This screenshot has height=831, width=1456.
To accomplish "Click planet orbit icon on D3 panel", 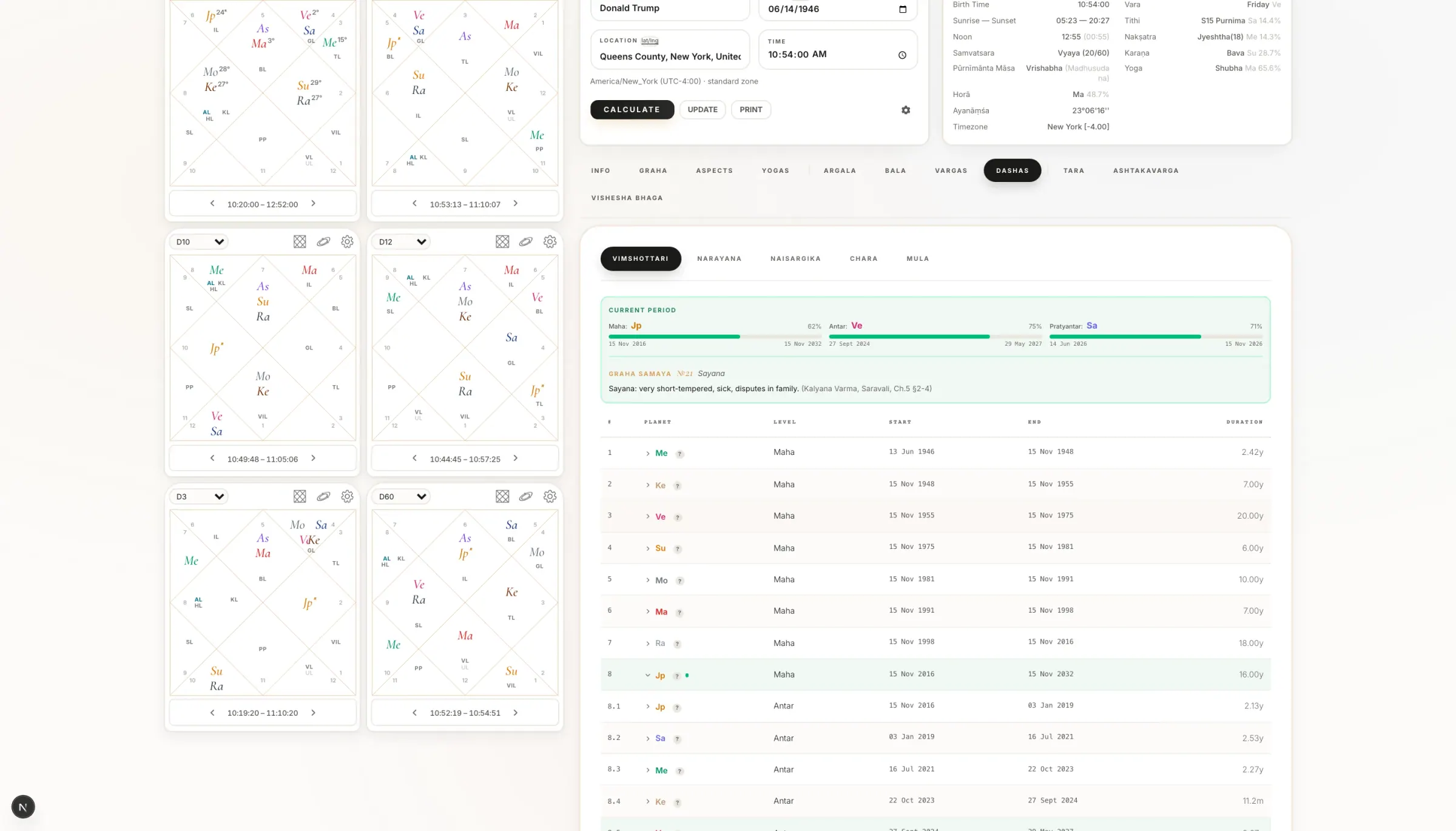I will (323, 496).
